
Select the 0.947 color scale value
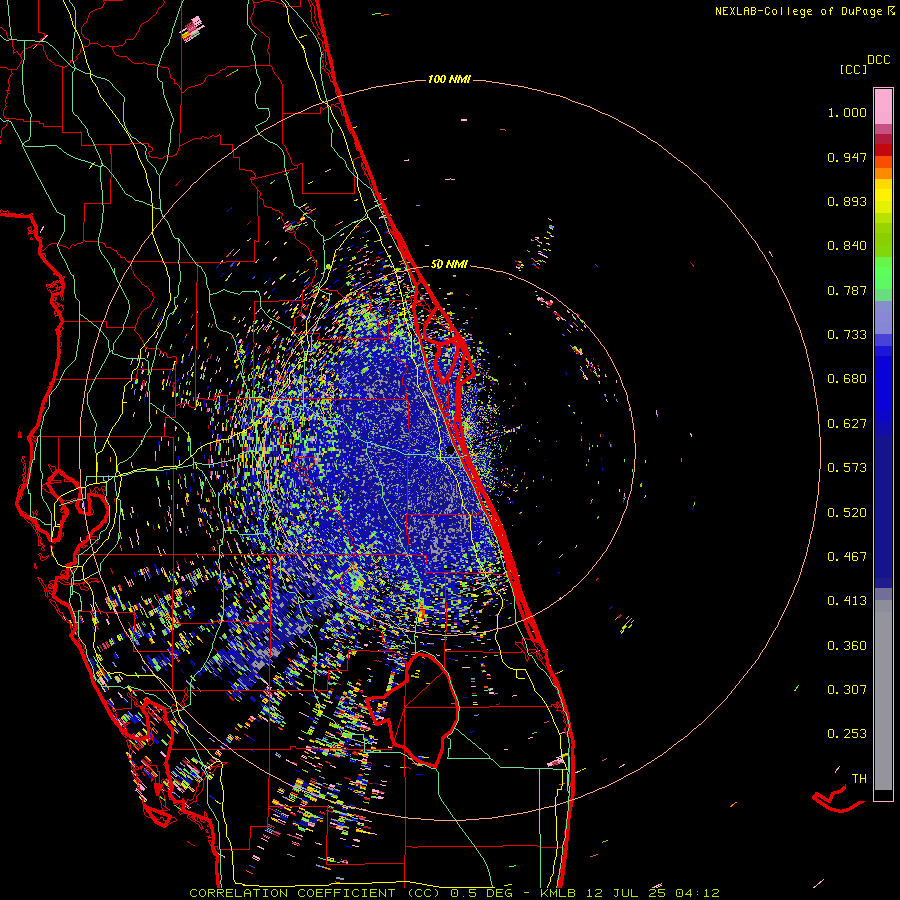[847, 157]
